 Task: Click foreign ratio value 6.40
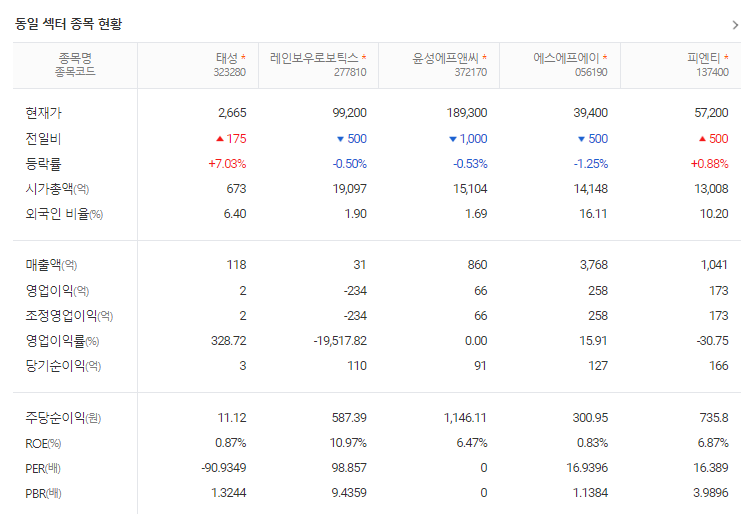tap(235, 214)
